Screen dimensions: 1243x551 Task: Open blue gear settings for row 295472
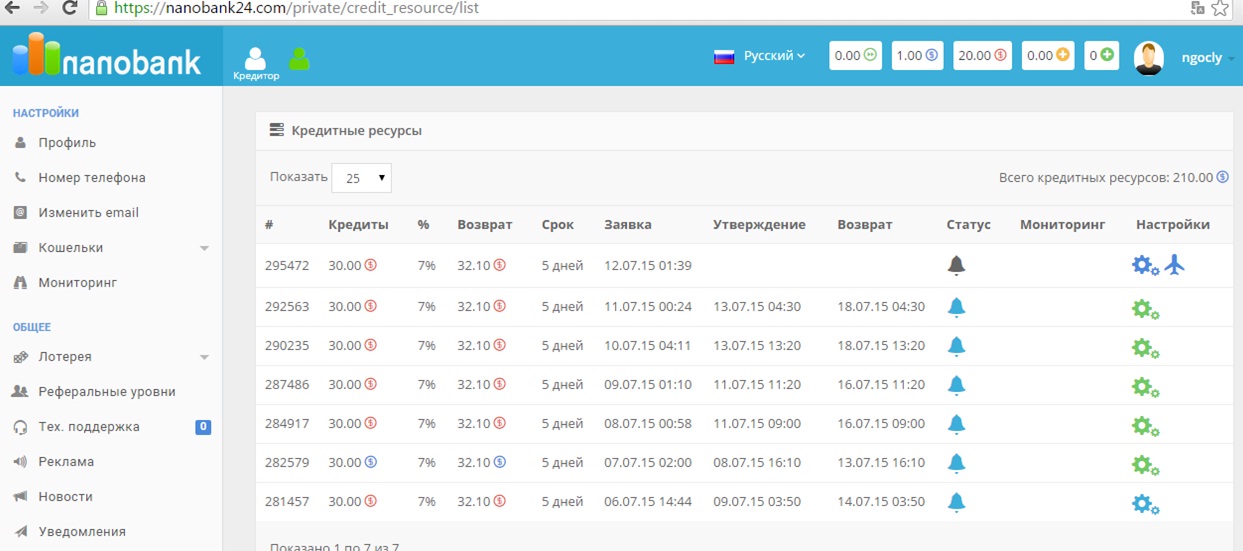pos(1145,266)
